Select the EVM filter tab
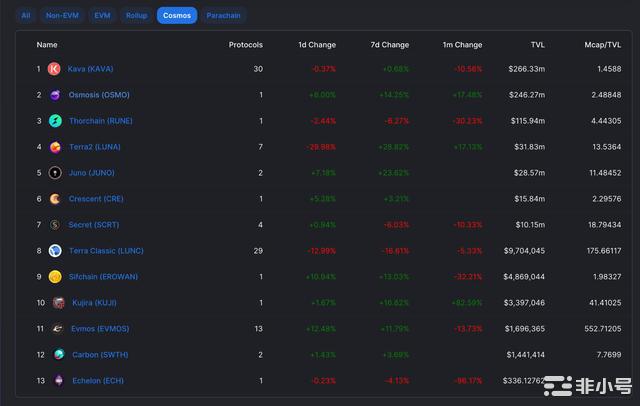The image size is (640, 406). click(102, 16)
